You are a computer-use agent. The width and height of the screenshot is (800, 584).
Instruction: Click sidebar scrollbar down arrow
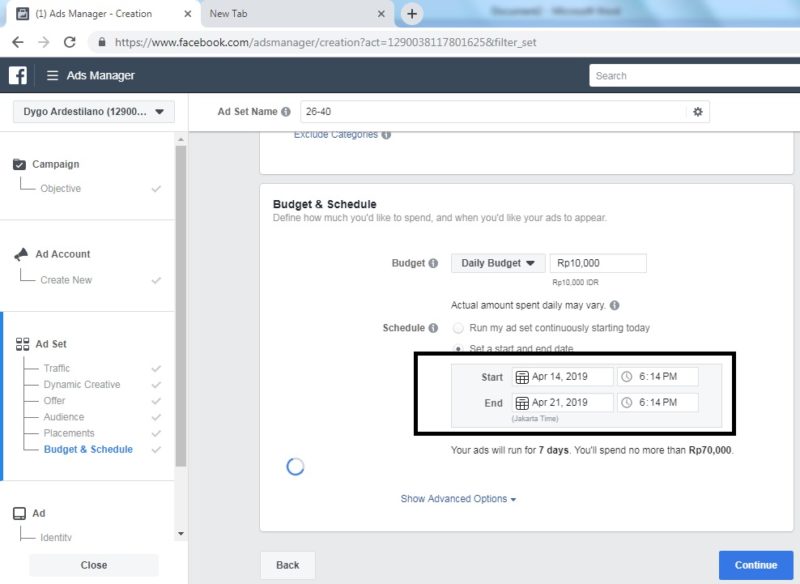(x=181, y=534)
